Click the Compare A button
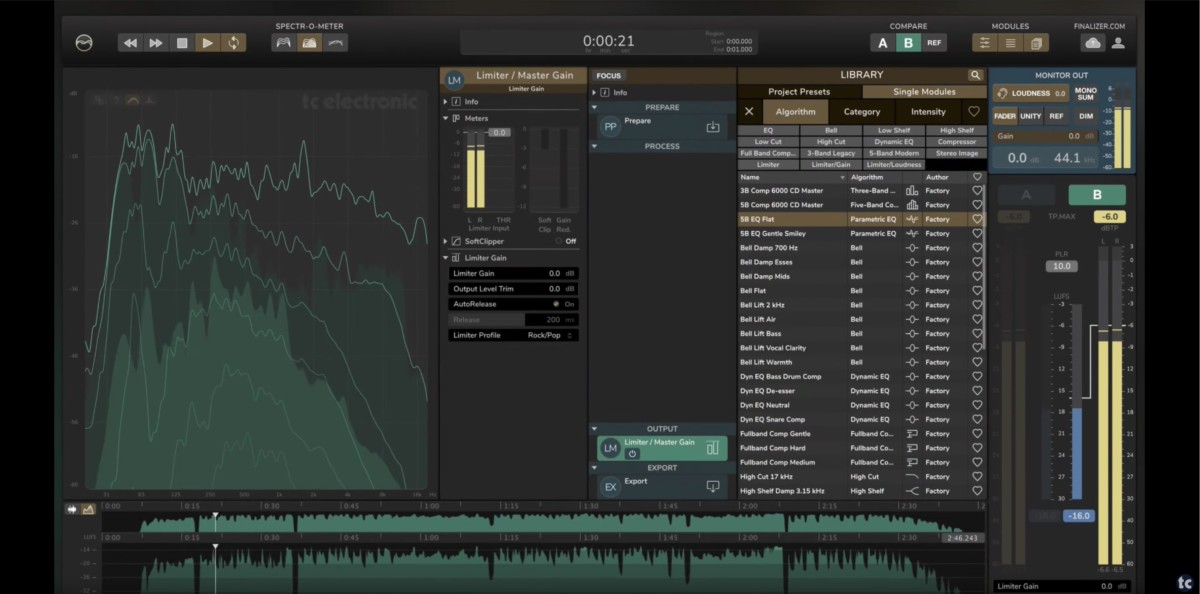The width and height of the screenshot is (1200, 594). coord(882,43)
